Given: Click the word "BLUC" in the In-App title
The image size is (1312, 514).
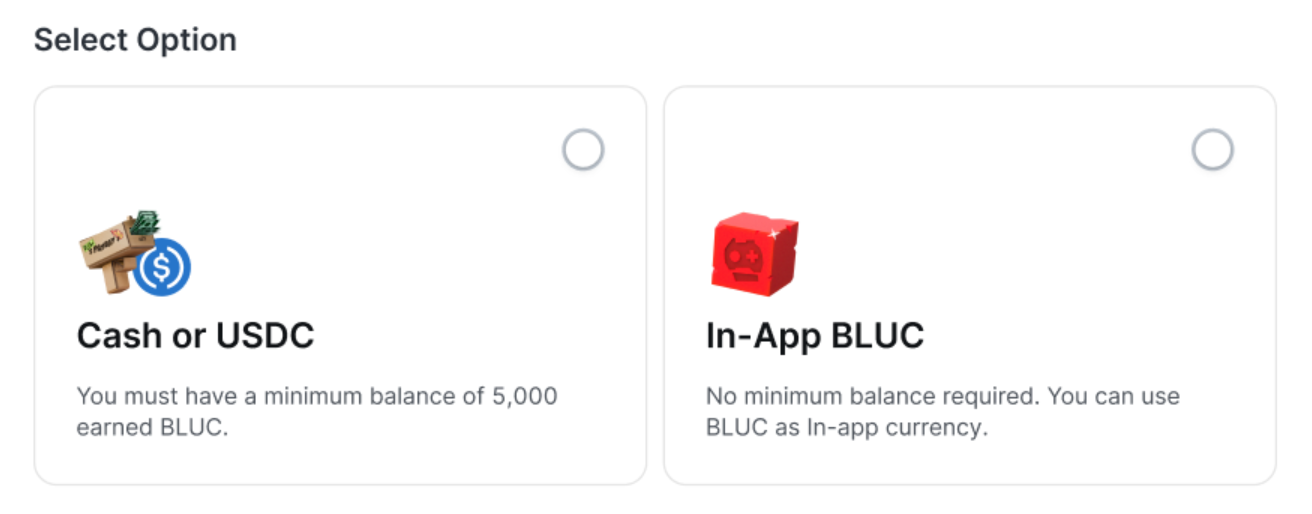Looking at the screenshot, I should pos(870,336).
